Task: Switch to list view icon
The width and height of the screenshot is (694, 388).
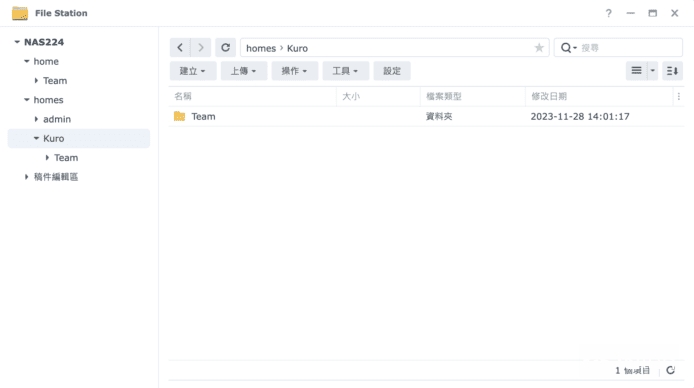Action: 636,71
